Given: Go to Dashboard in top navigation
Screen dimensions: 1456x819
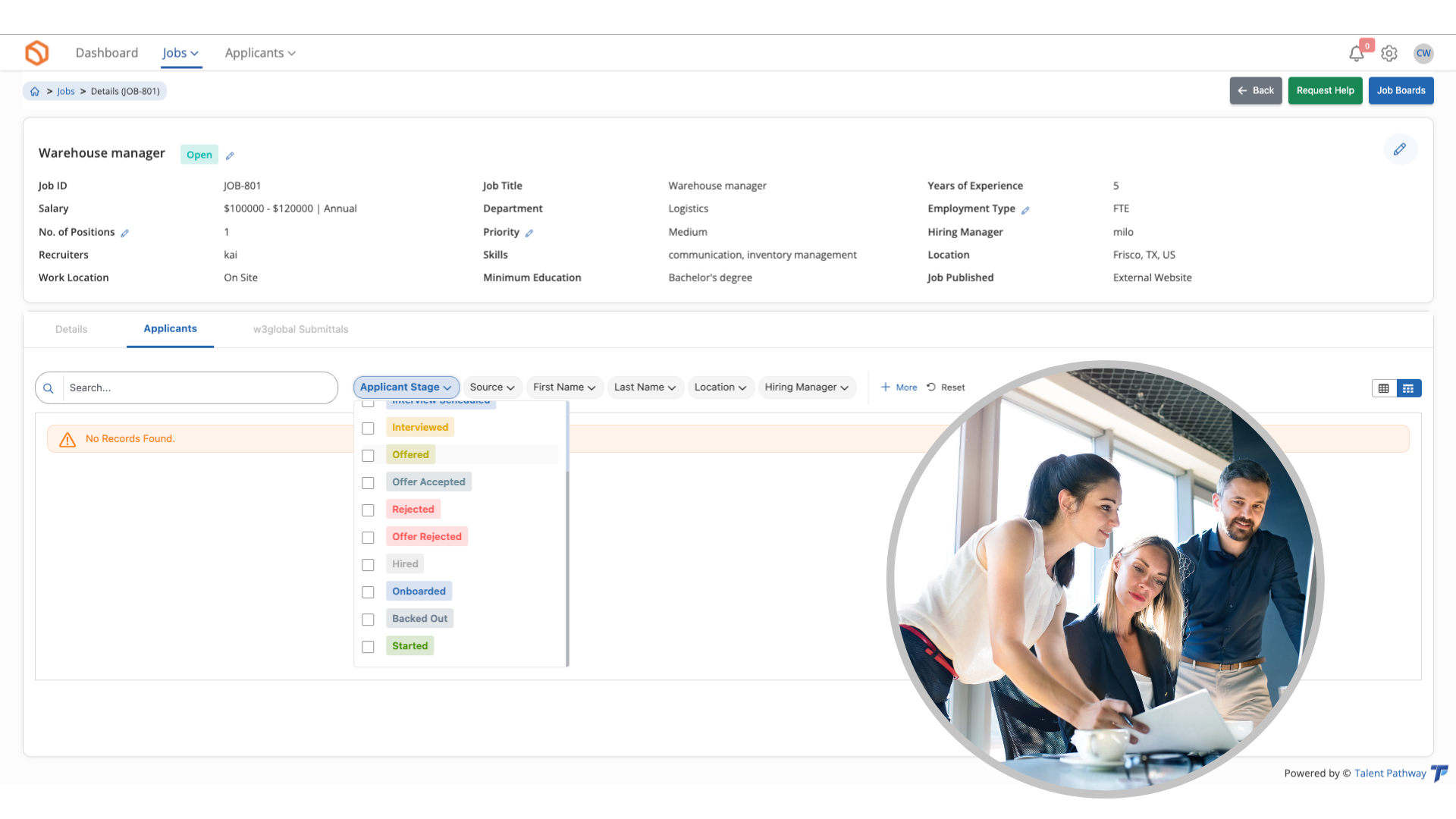Looking at the screenshot, I should point(107,53).
